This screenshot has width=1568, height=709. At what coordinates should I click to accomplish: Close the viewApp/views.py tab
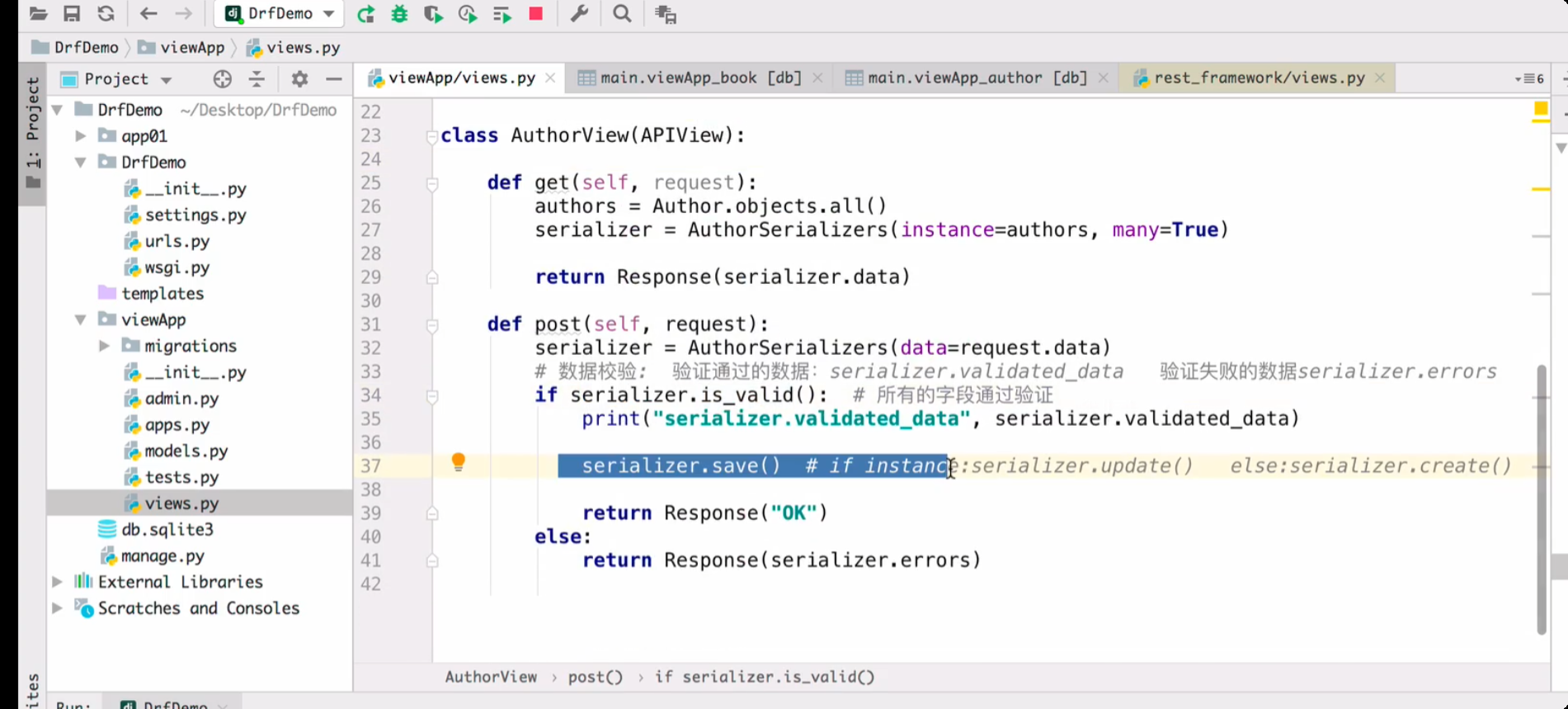550,78
